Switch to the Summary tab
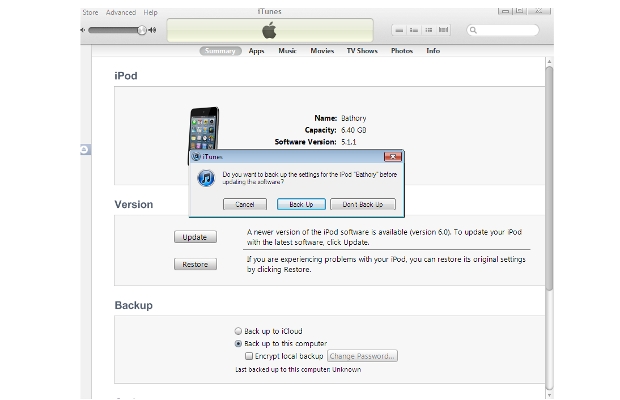 [x=220, y=51]
